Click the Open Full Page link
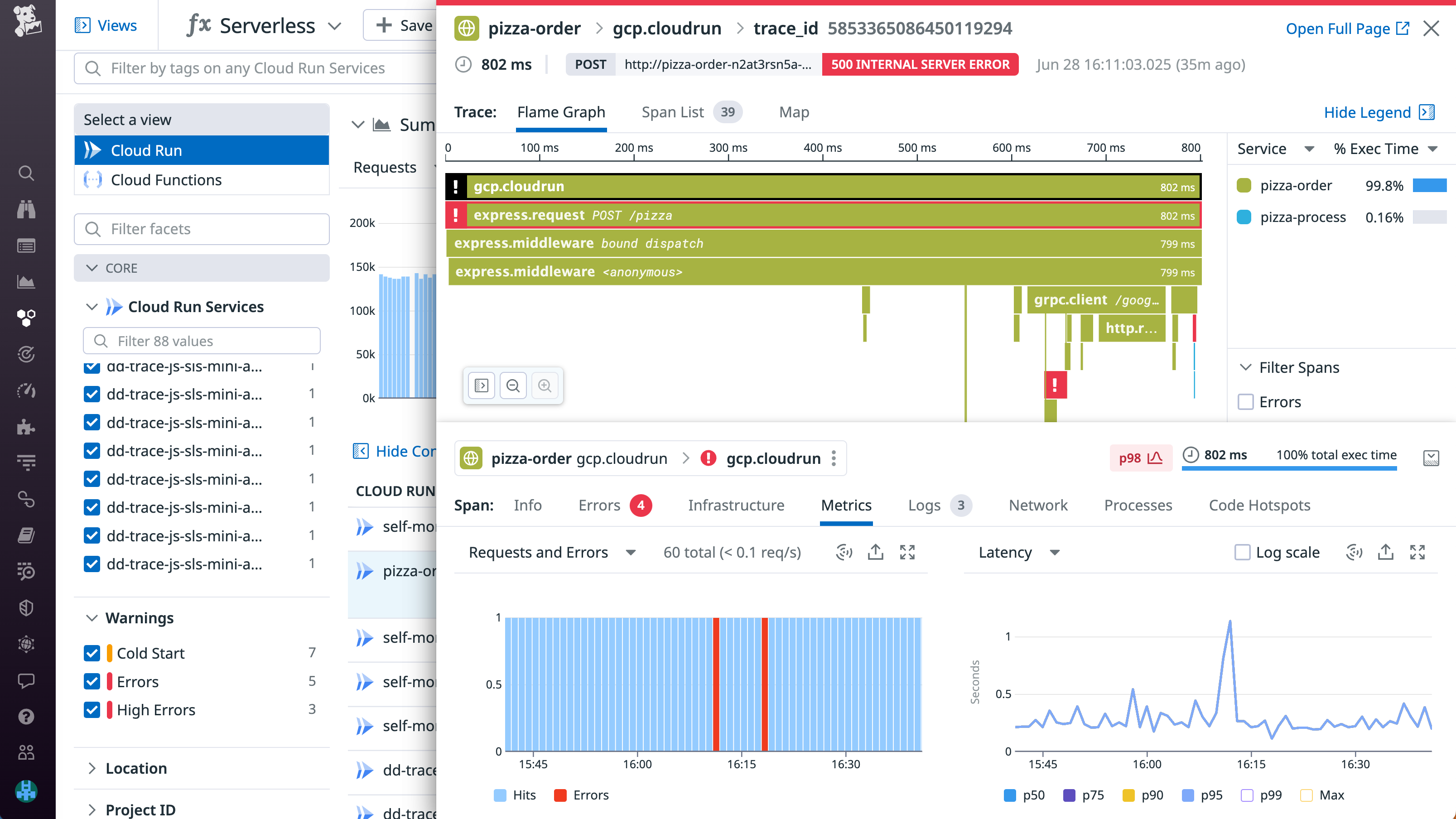1456x819 pixels. (x=1340, y=28)
